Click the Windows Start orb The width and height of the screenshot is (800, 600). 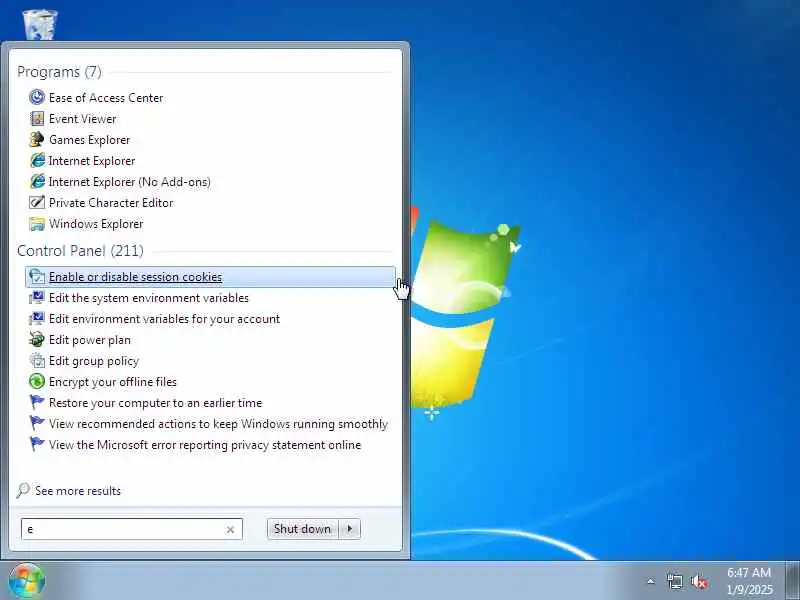coord(27,581)
